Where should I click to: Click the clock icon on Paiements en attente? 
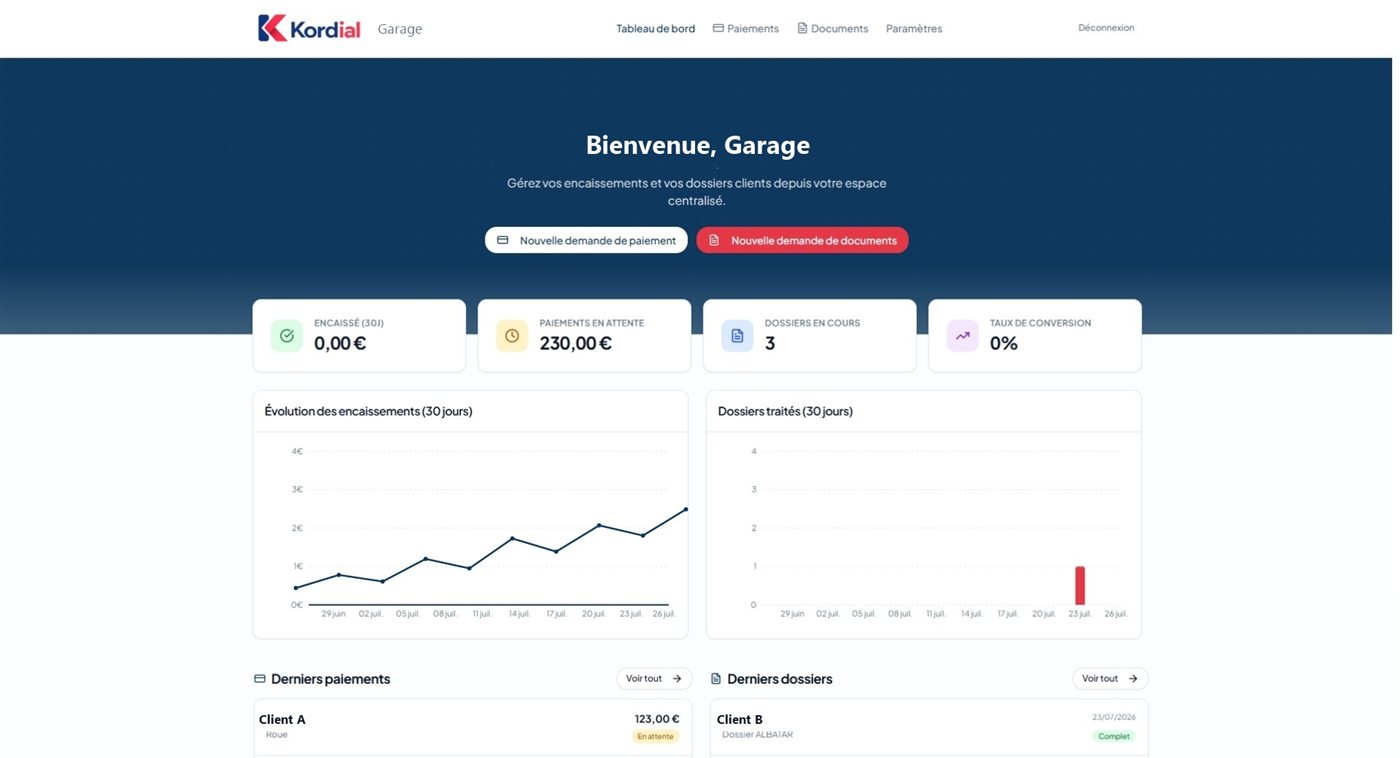[512, 336]
